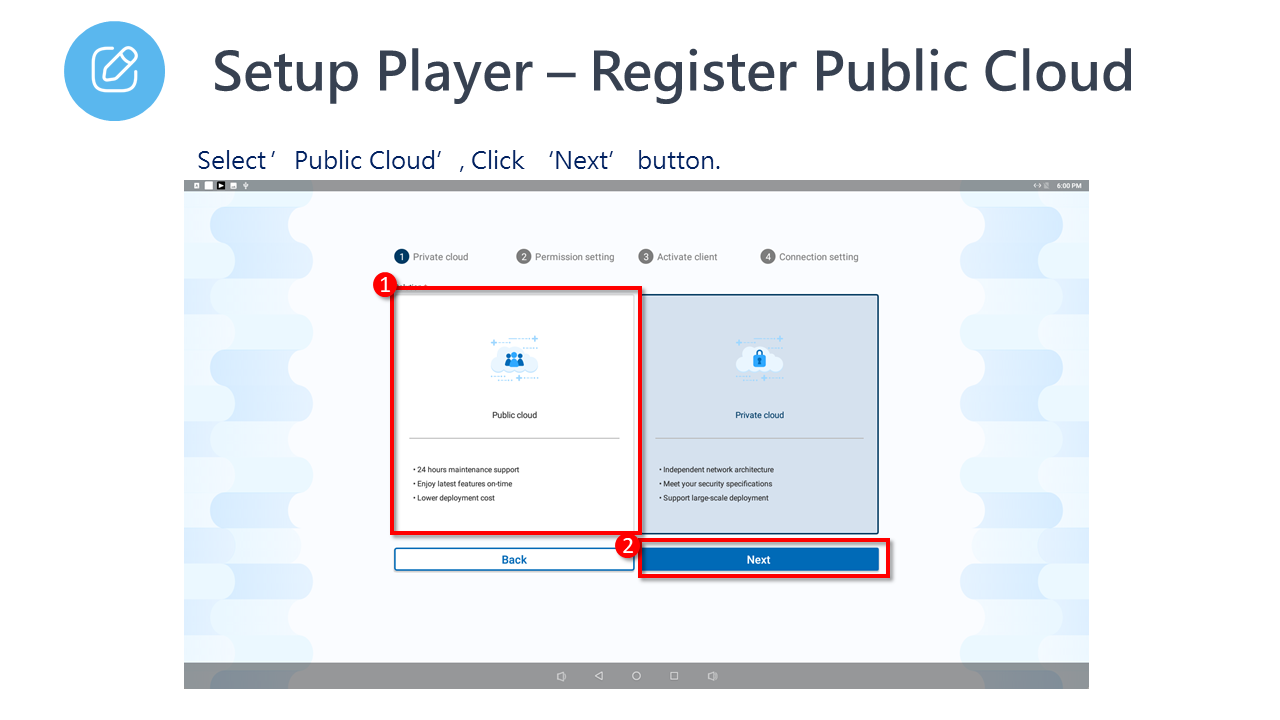1280x720 pixels.
Task: Click the play icon in status bar
Action: click(221, 186)
